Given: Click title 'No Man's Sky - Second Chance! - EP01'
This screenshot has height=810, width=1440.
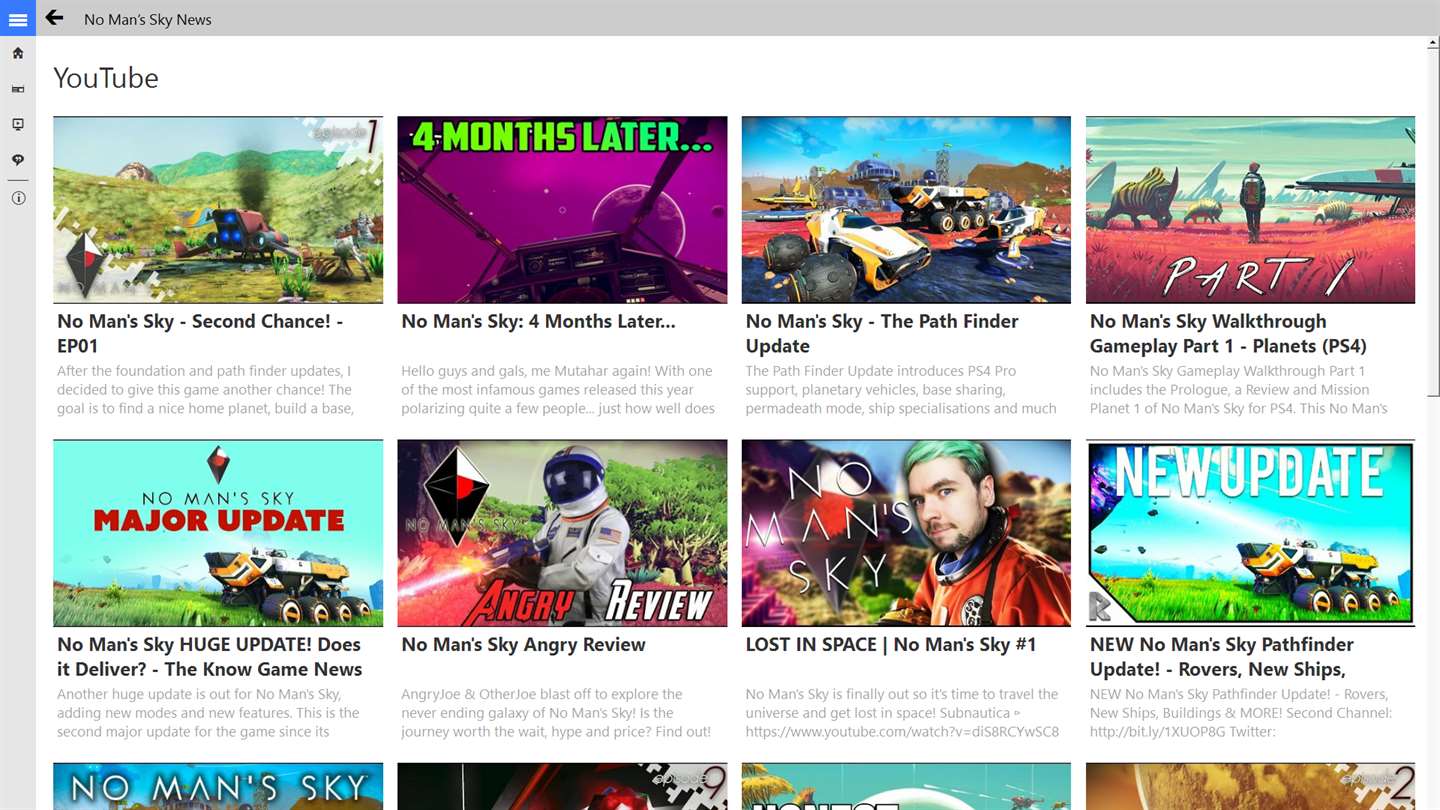Looking at the screenshot, I should [x=200, y=333].
